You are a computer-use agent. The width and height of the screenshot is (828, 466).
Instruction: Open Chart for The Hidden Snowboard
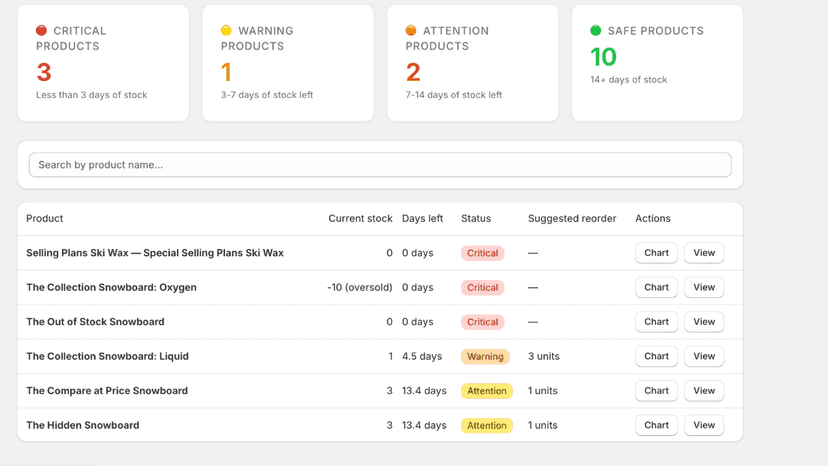[656, 425]
